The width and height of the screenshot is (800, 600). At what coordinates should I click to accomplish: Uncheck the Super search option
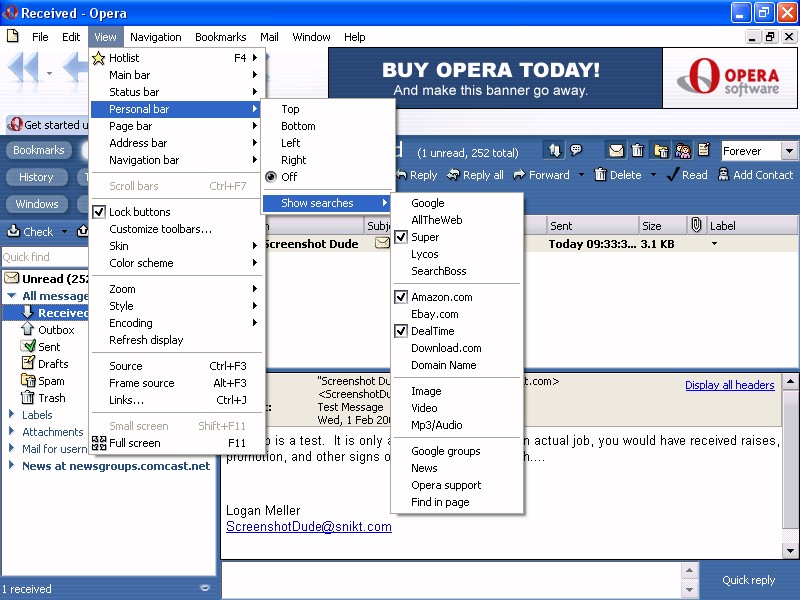[x=401, y=237]
